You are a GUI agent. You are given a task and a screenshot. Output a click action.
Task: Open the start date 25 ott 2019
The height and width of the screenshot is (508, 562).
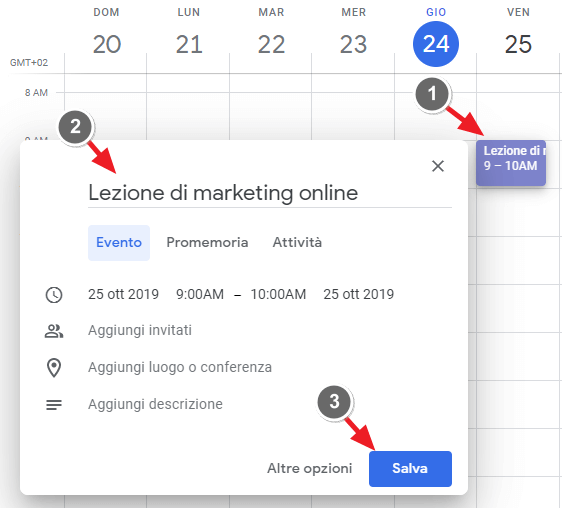point(123,294)
